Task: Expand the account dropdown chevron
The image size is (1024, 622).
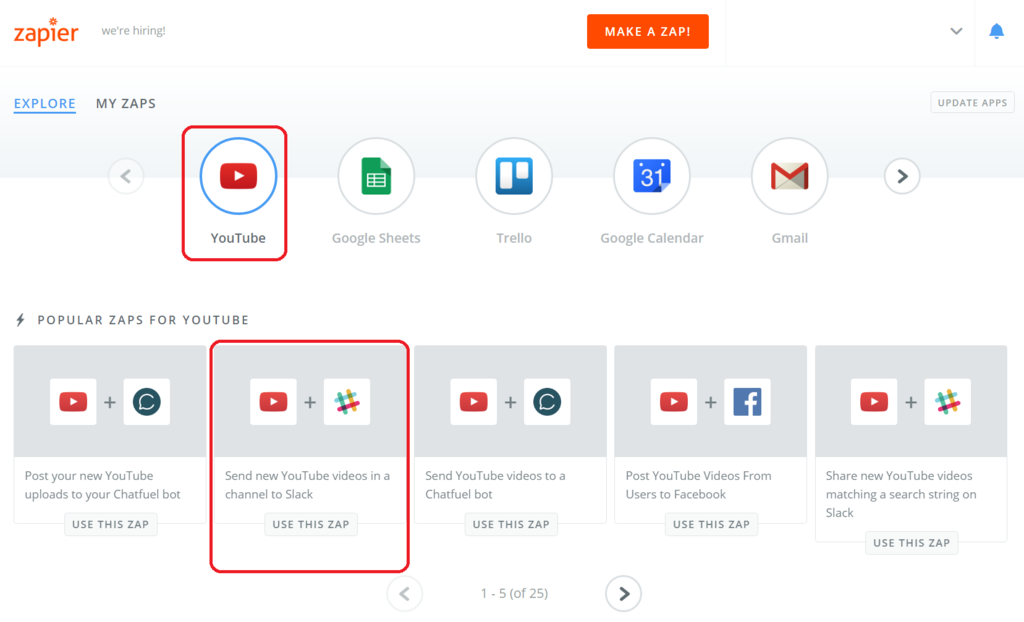Action: [x=956, y=31]
